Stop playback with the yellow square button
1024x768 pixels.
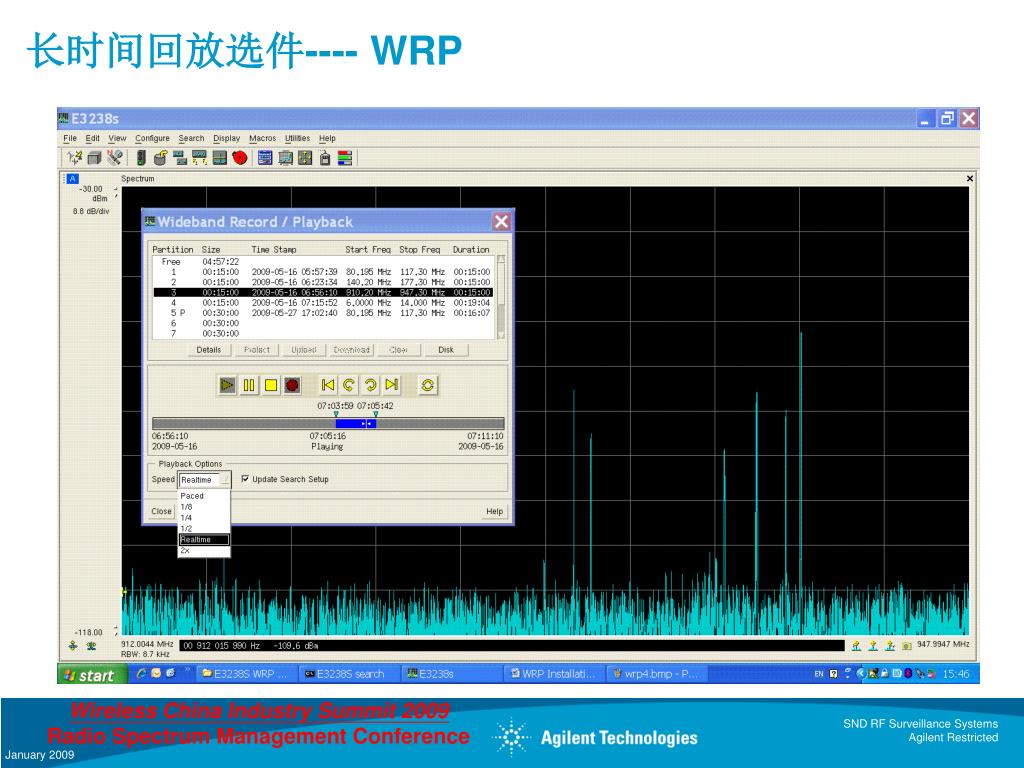pyautogui.click(x=270, y=385)
